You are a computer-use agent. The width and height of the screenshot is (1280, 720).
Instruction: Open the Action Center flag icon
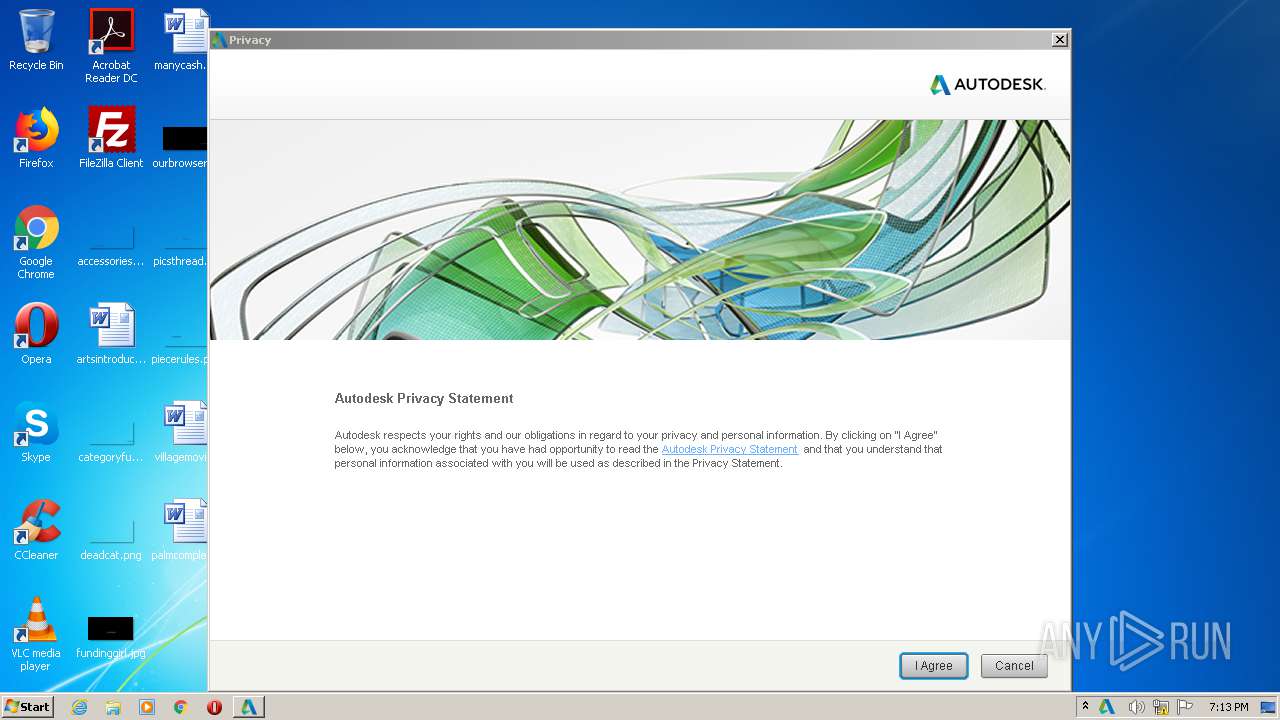point(1184,707)
